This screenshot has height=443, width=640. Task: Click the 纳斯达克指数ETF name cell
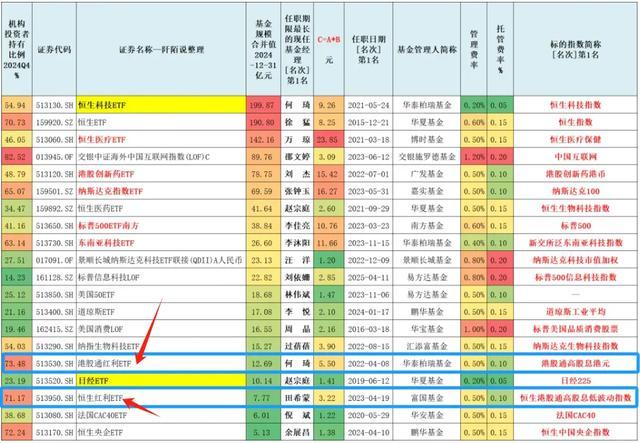[161, 191]
